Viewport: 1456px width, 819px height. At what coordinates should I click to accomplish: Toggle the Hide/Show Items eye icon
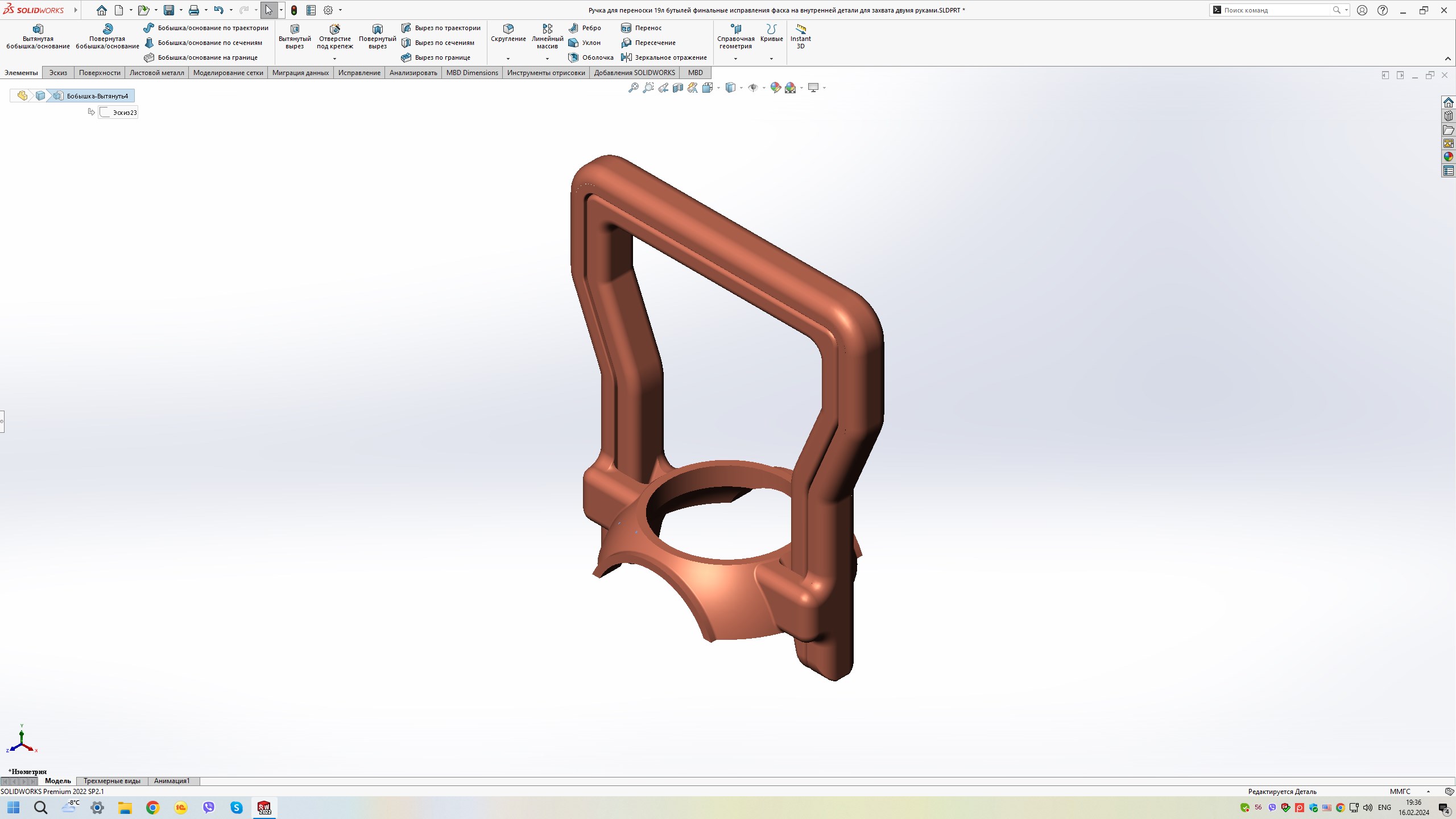pyautogui.click(x=753, y=88)
